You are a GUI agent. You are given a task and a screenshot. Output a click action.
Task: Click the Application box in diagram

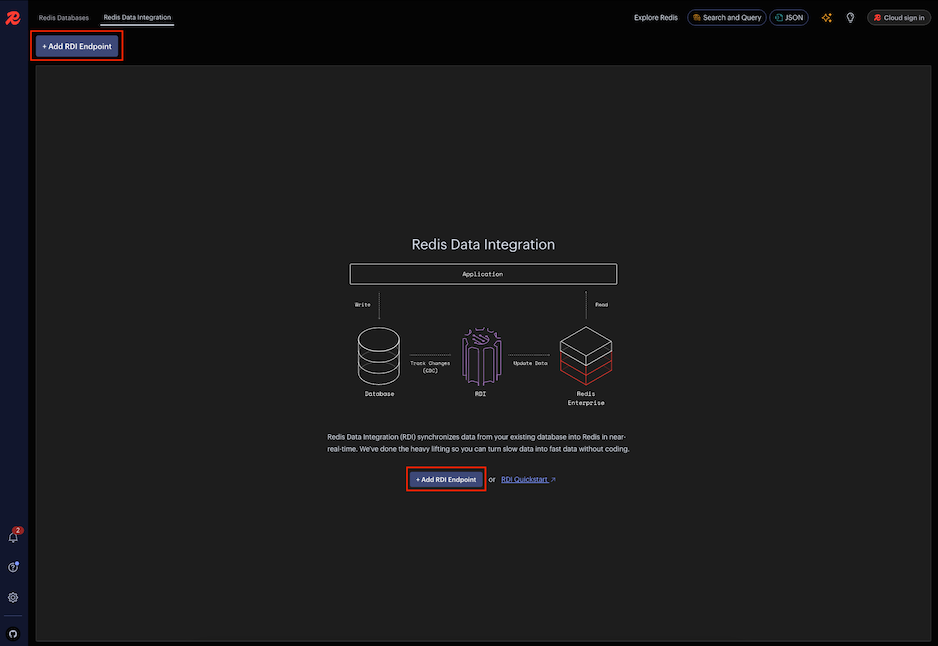coord(483,274)
